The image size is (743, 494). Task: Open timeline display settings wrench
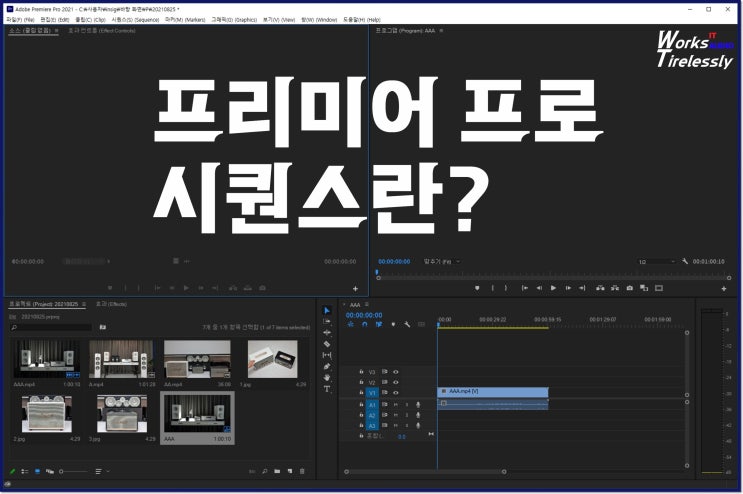click(x=407, y=324)
